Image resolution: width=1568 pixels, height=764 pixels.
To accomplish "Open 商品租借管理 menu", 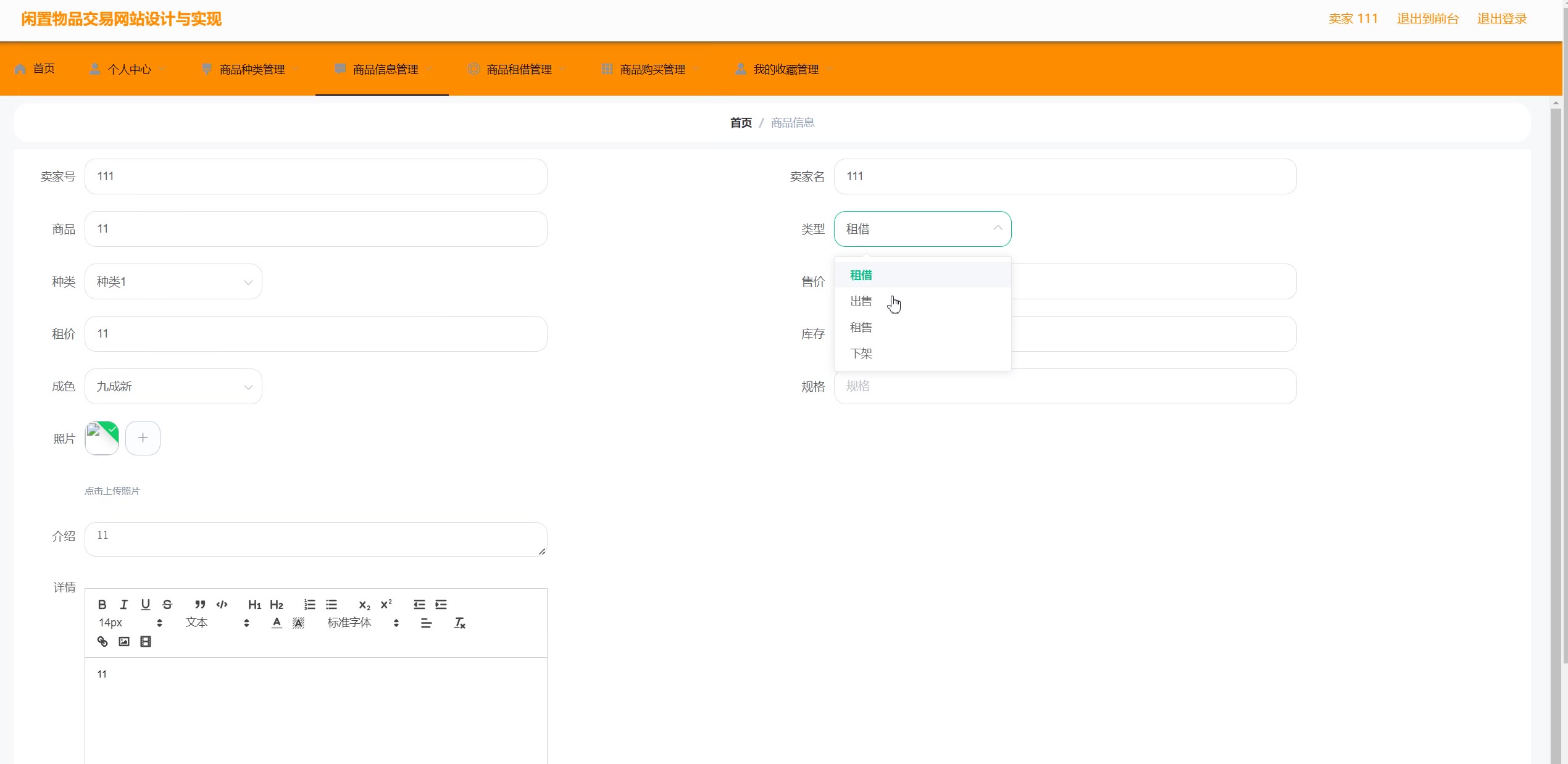I will click(517, 70).
